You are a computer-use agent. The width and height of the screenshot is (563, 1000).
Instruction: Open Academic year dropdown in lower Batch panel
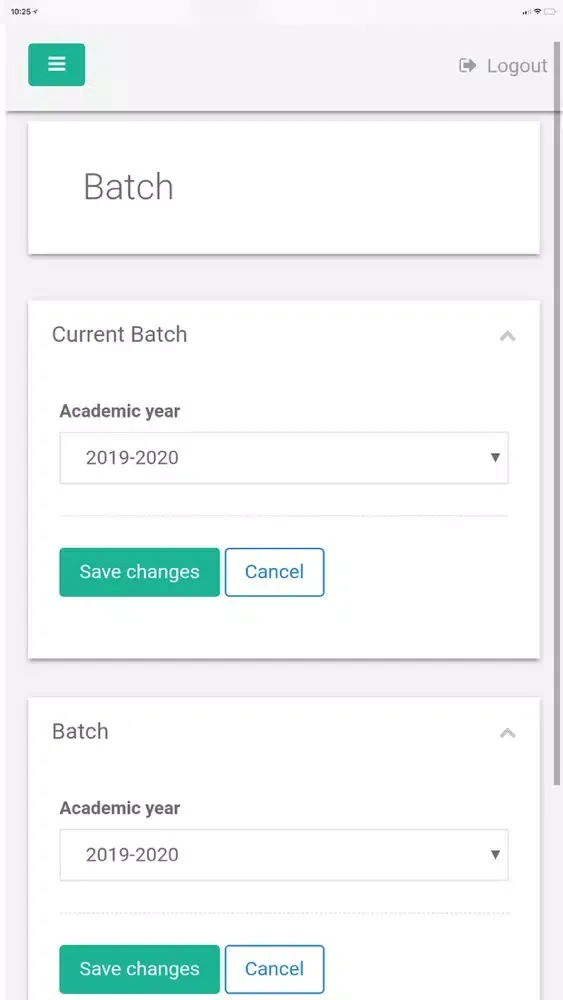[284, 855]
